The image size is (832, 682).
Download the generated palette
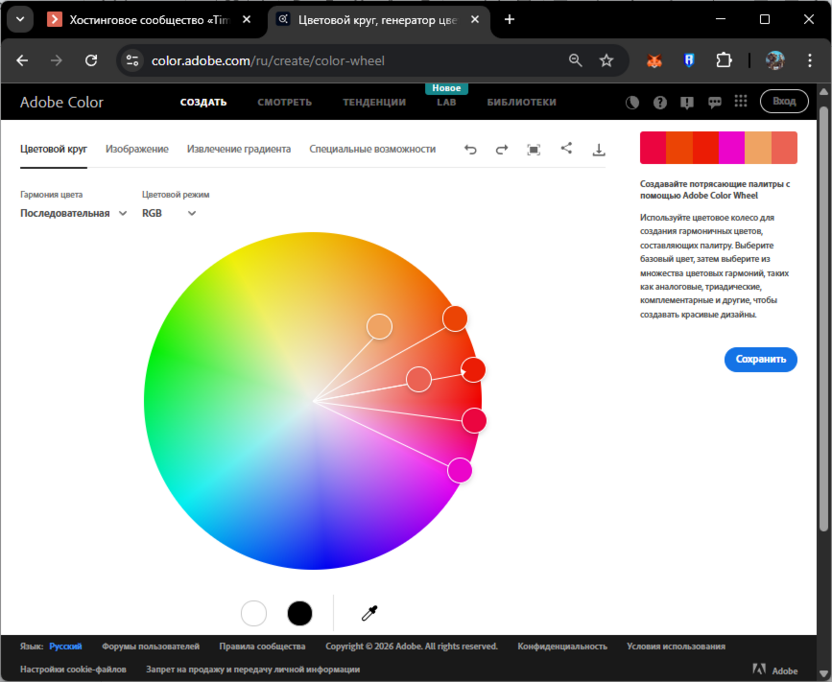(x=599, y=148)
